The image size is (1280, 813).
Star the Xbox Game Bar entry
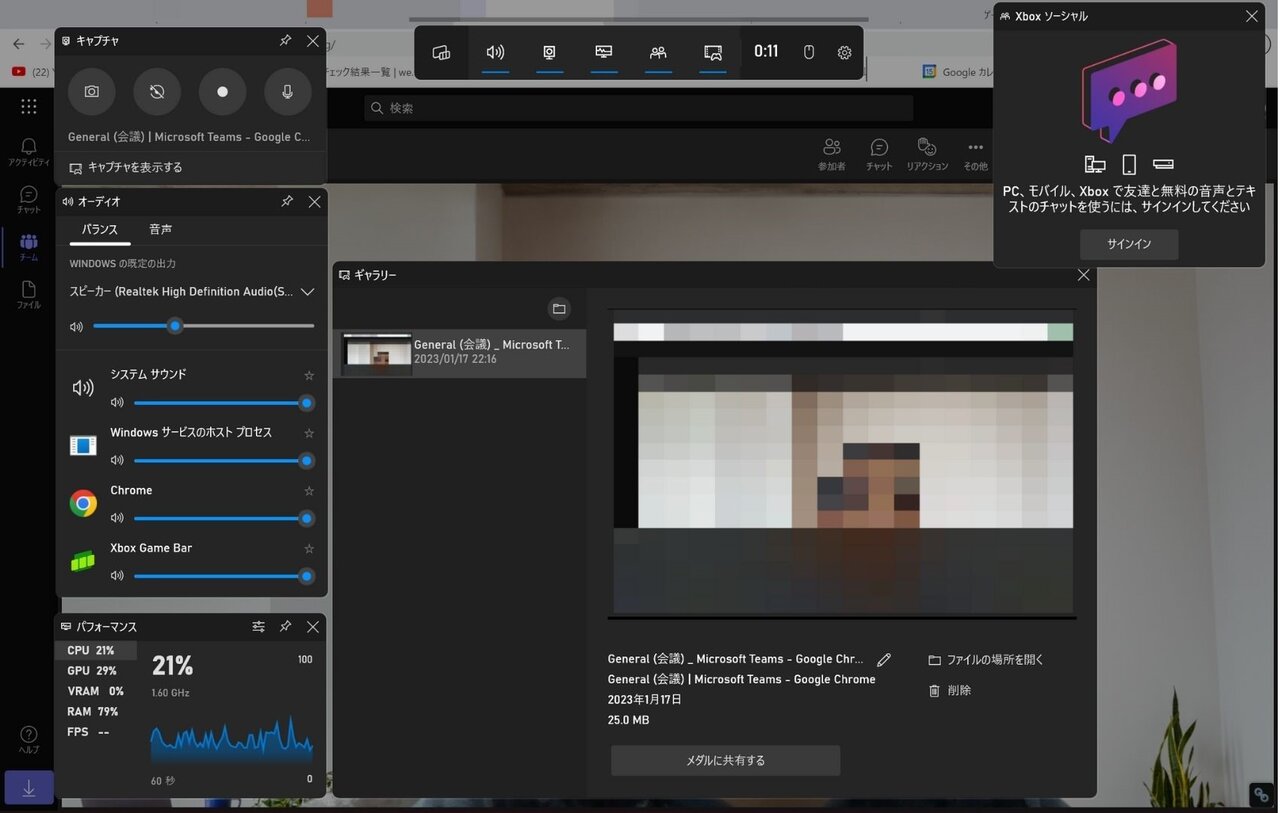click(x=309, y=549)
